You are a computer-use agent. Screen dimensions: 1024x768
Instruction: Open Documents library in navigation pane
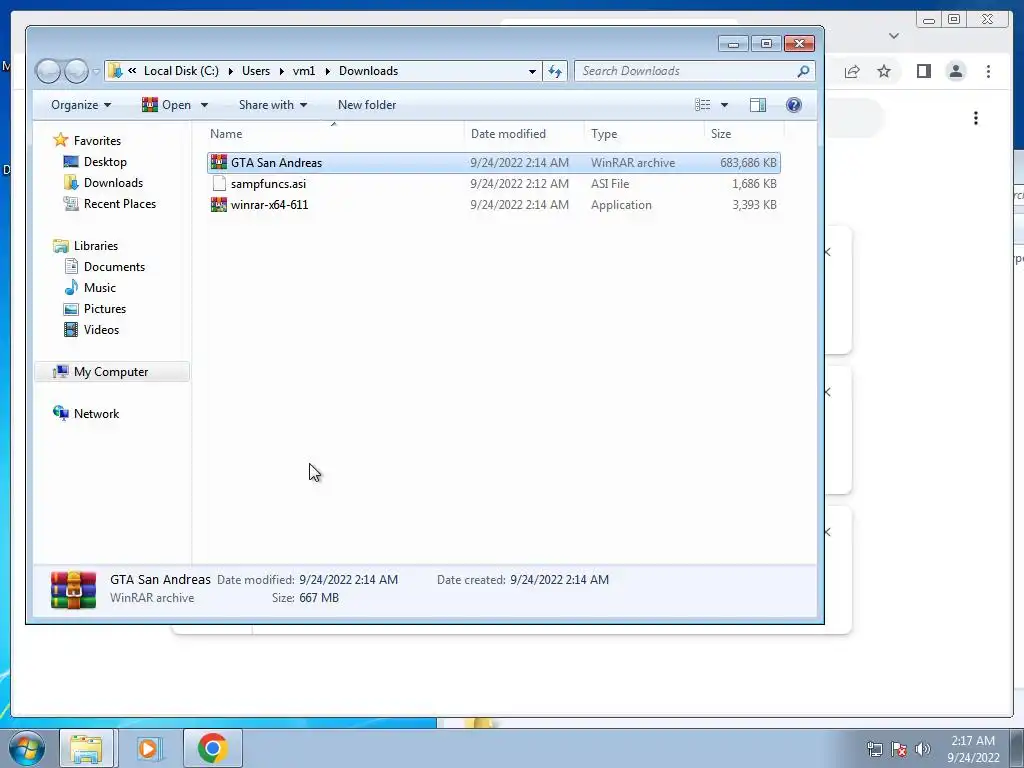114,266
